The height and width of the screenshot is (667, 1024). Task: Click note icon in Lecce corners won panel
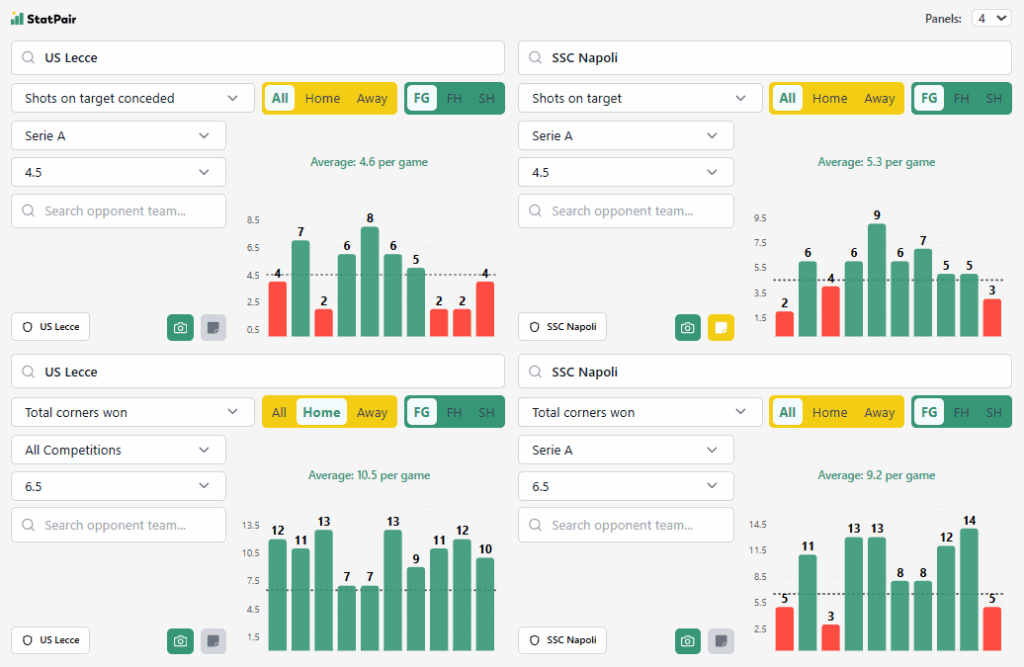[213, 641]
